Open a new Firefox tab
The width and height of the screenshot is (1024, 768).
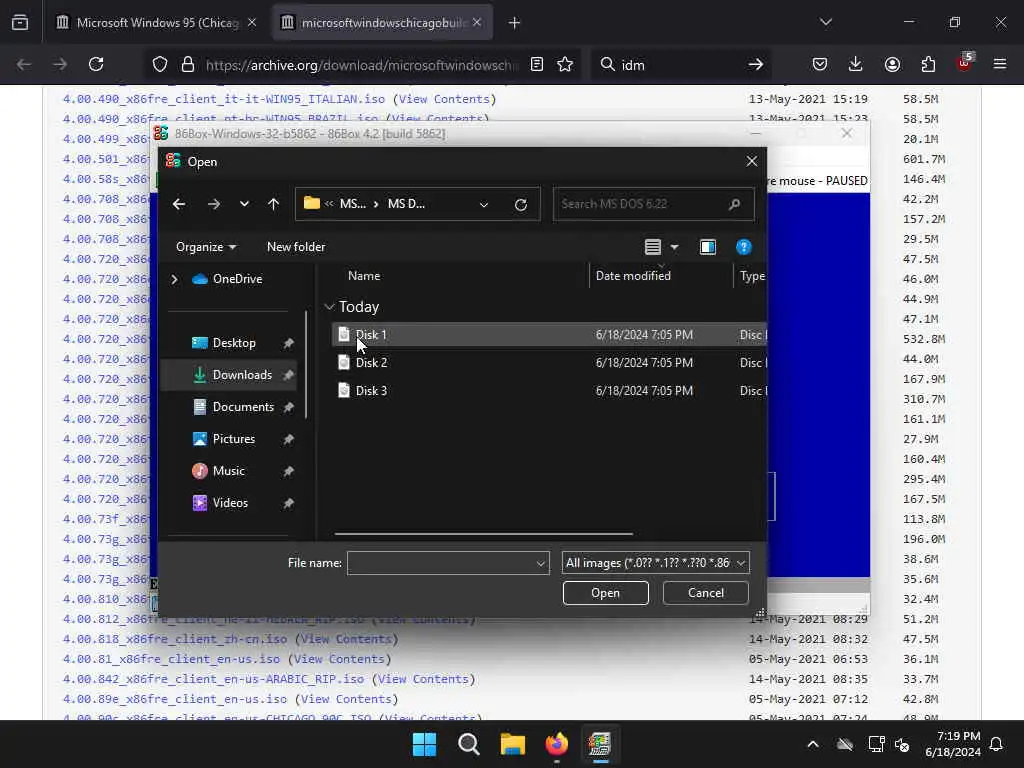[514, 23]
